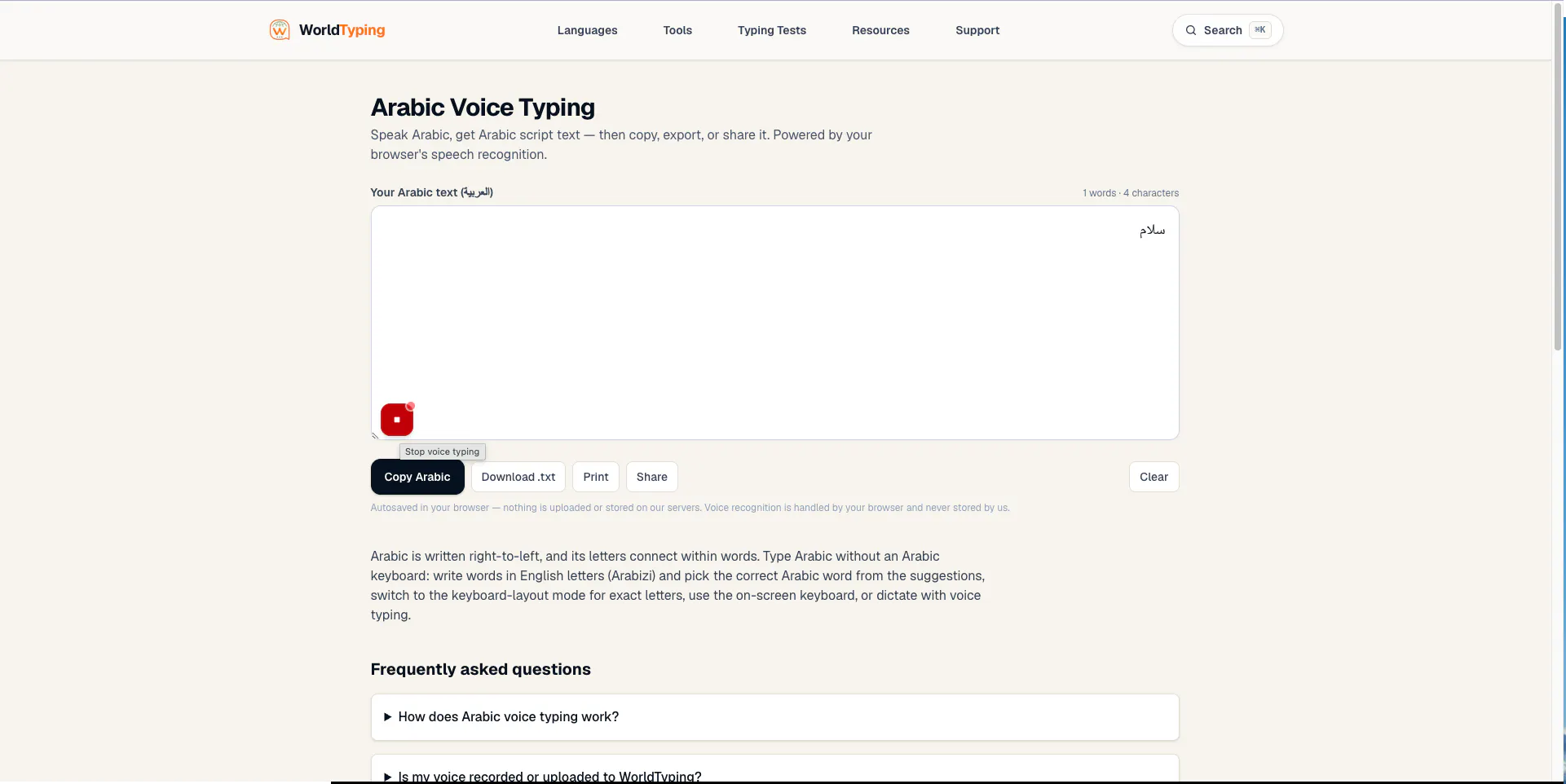This screenshot has height=784, width=1566.
Task: Click the Share button
Action: pos(652,477)
